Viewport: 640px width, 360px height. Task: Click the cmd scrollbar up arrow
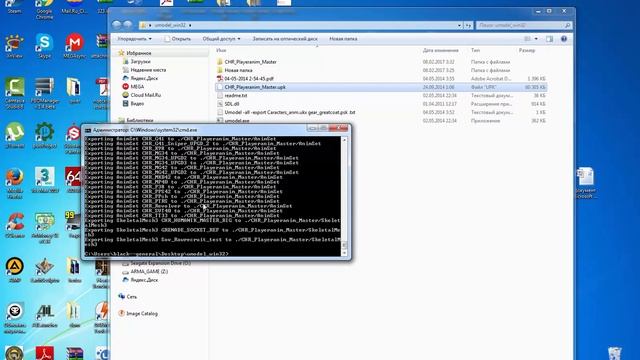coord(344,140)
